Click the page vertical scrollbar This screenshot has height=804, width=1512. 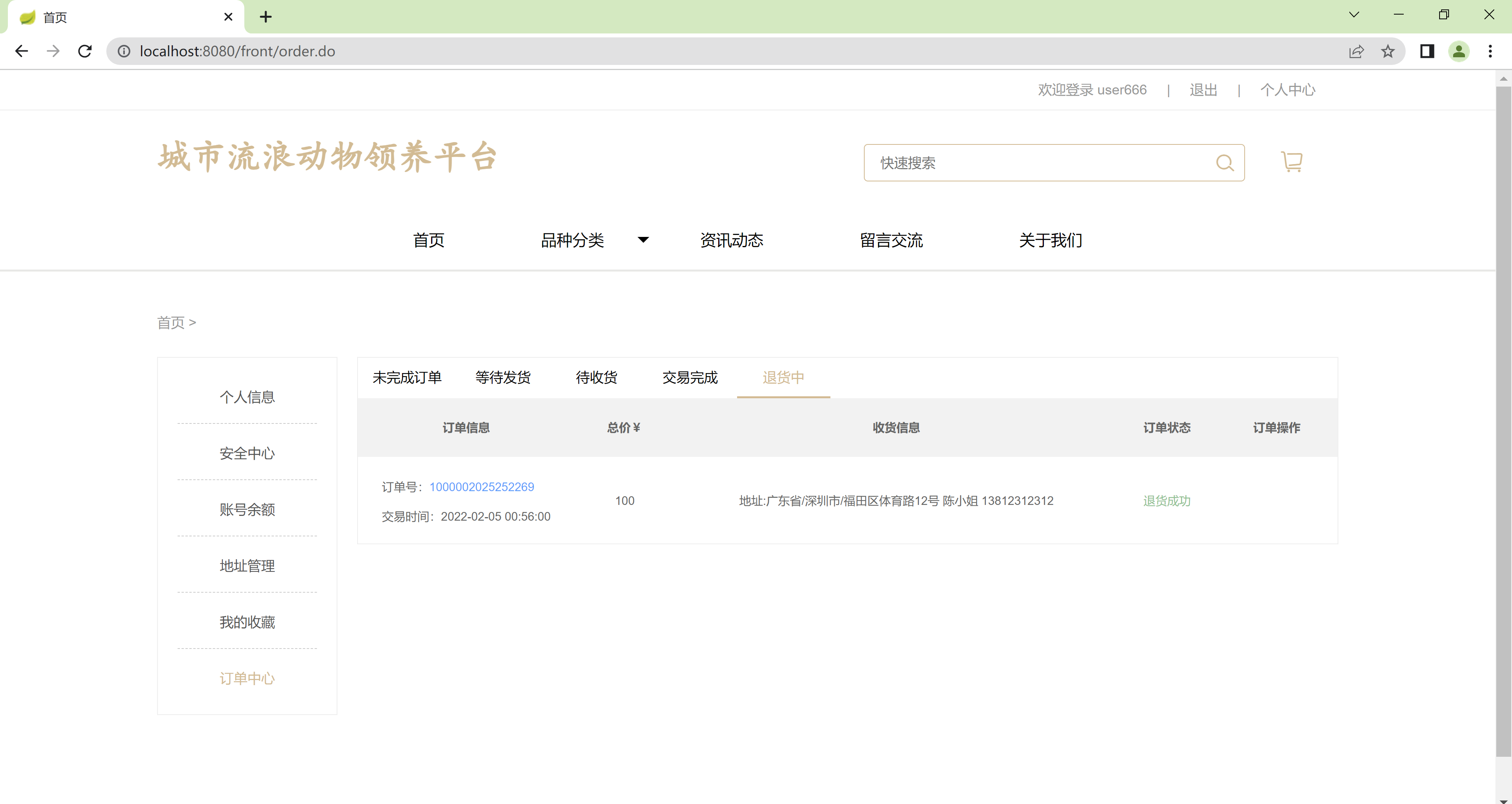pyautogui.click(x=1503, y=421)
